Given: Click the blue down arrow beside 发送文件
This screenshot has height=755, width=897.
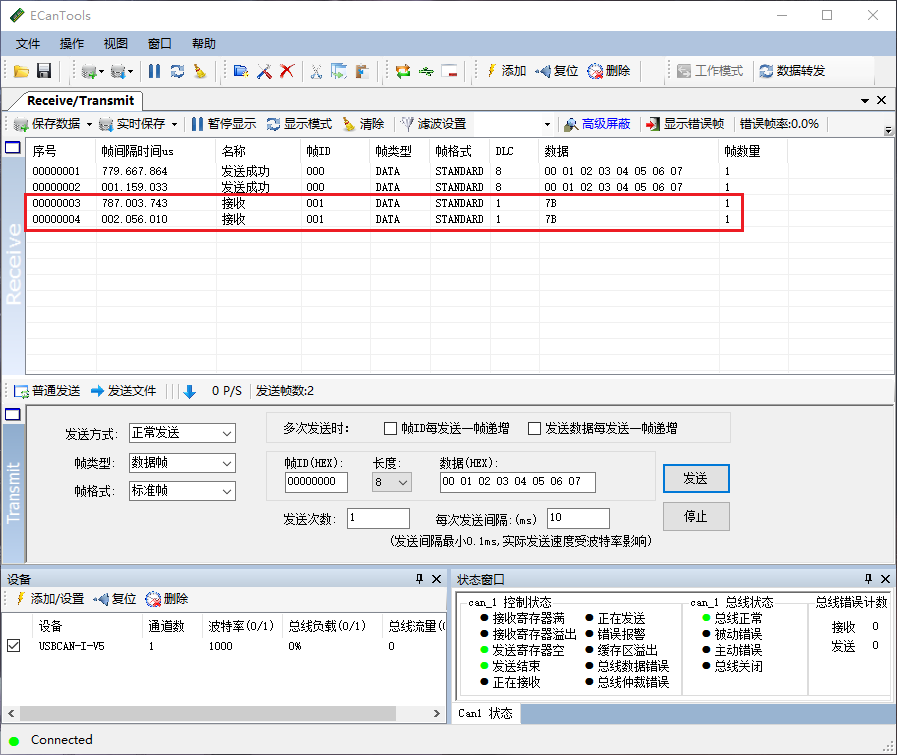Looking at the screenshot, I should click(x=190, y=391).
